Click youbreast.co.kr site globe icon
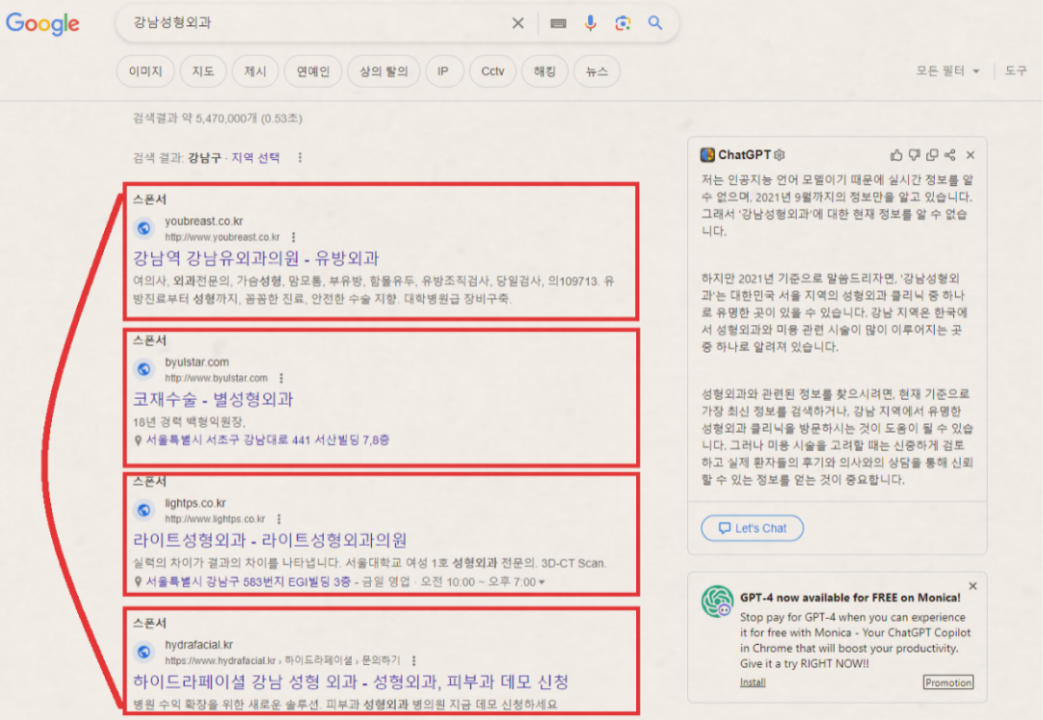The width and height of the screenshot is (1043, 720). coord(144,228)
